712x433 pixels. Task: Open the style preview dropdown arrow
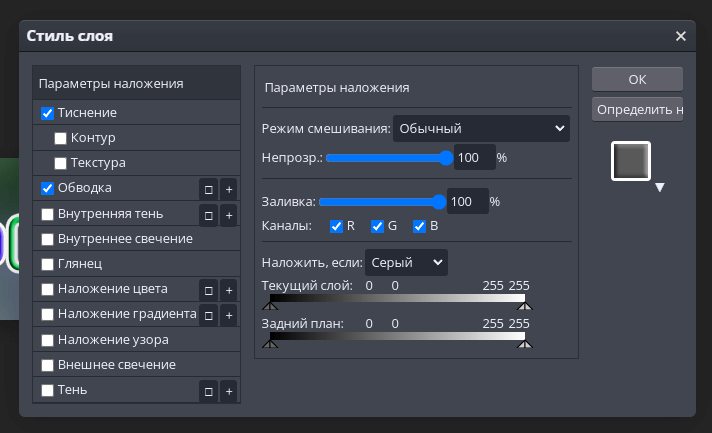click(x=660, y=187)
